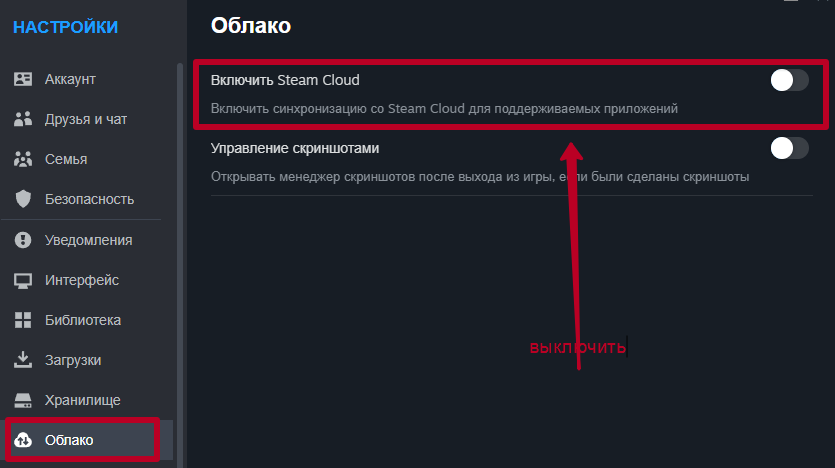This screenshot has height=468, width=835.
Task: Click the Включить Steam Cloud setting label
Action: coord(285,80)
